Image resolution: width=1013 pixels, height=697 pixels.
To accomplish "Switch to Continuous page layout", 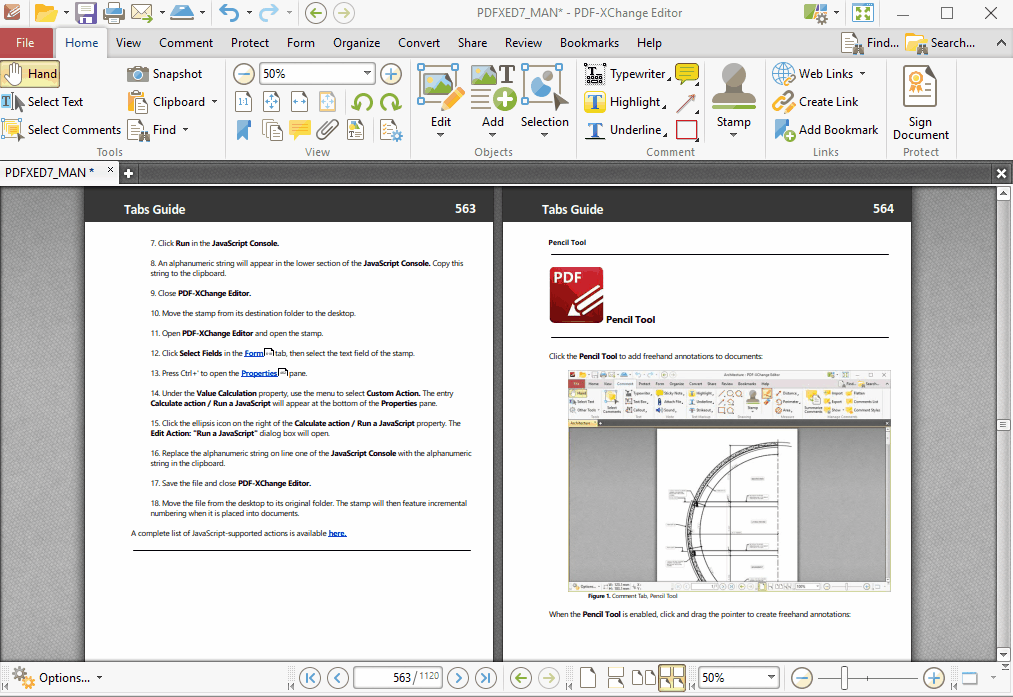I will pyautogui.click(x=616, y=678).
